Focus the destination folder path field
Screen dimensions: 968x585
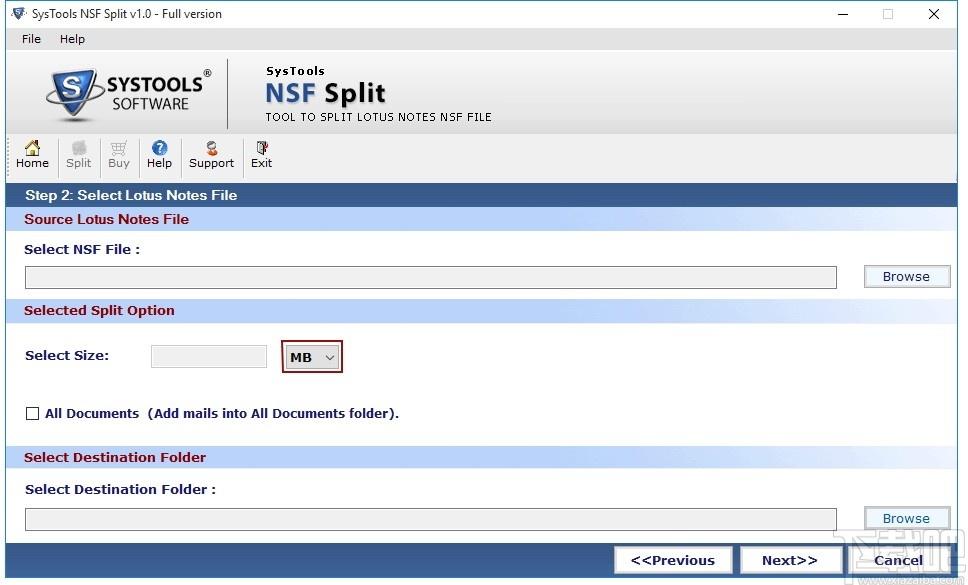[431, 520]
